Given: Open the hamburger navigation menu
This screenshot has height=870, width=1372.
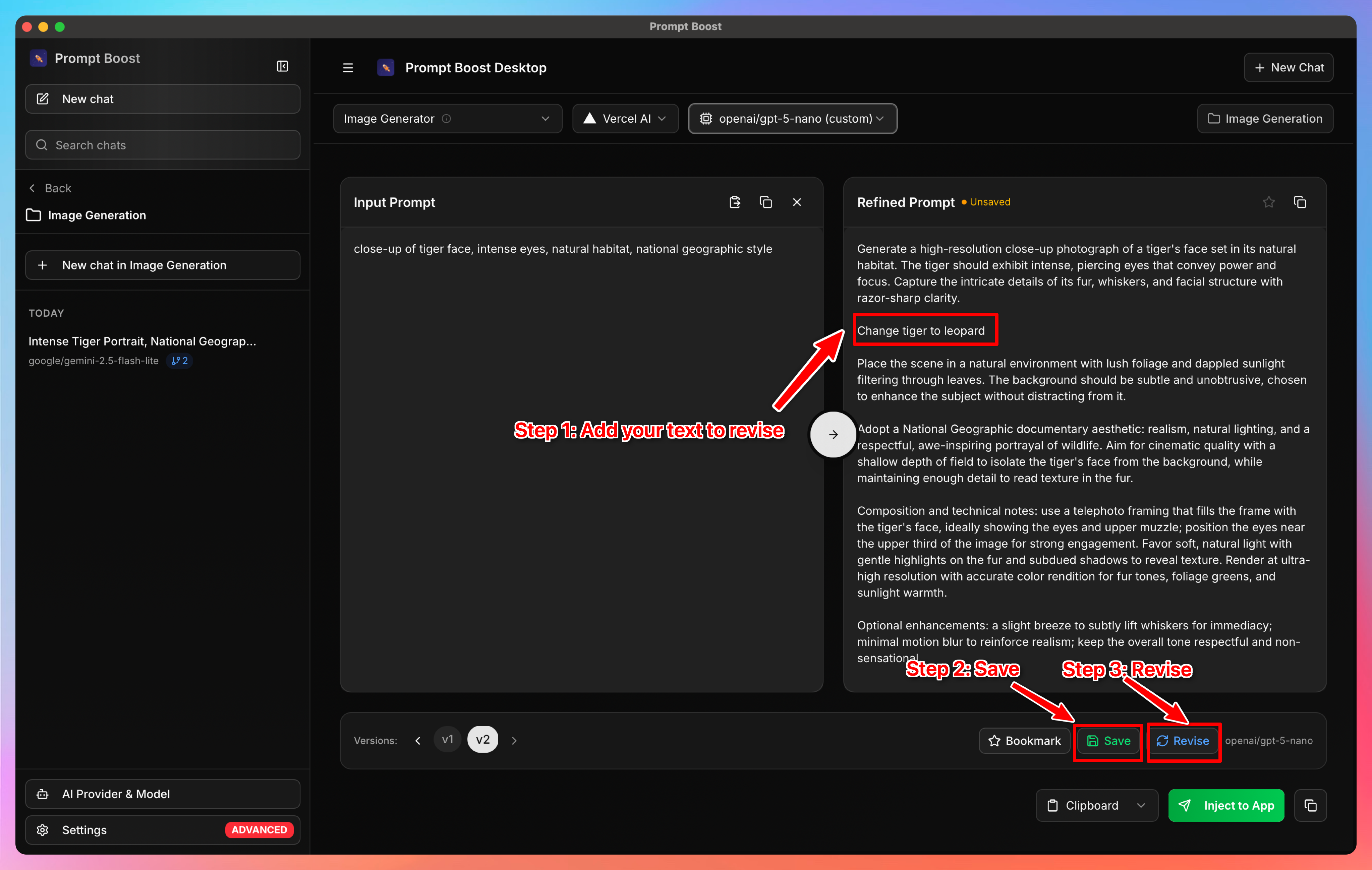Looking at the screenshot, I should tap(348, 67).
